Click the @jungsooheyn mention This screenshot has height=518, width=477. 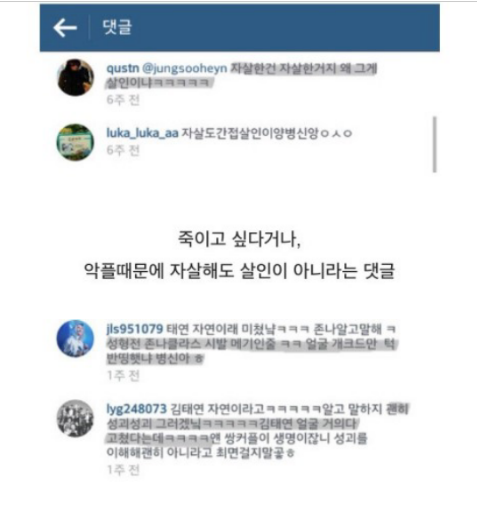184,69
